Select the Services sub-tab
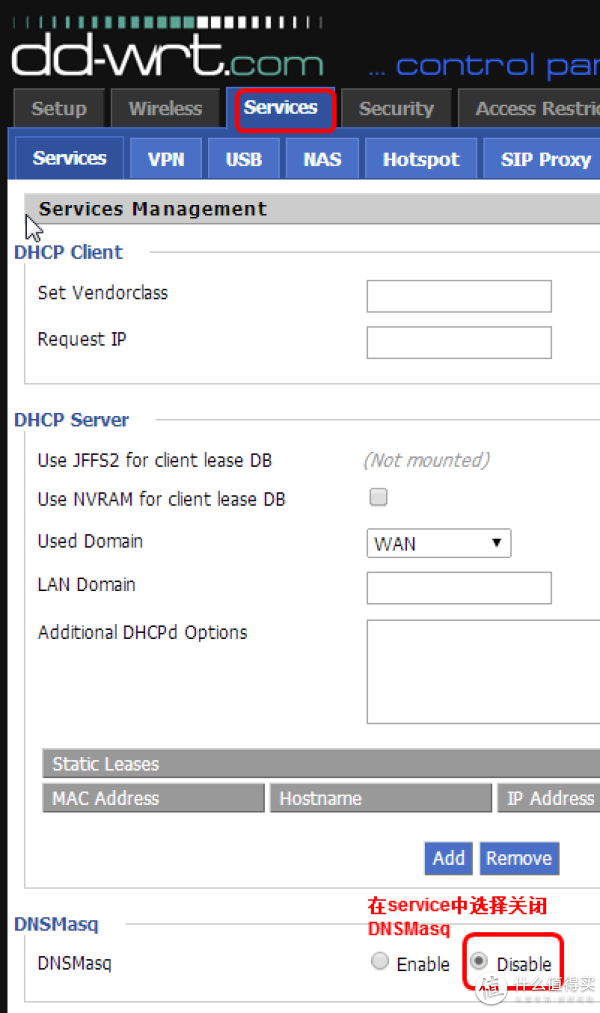The image size is (600, 1013). (69, 158)
